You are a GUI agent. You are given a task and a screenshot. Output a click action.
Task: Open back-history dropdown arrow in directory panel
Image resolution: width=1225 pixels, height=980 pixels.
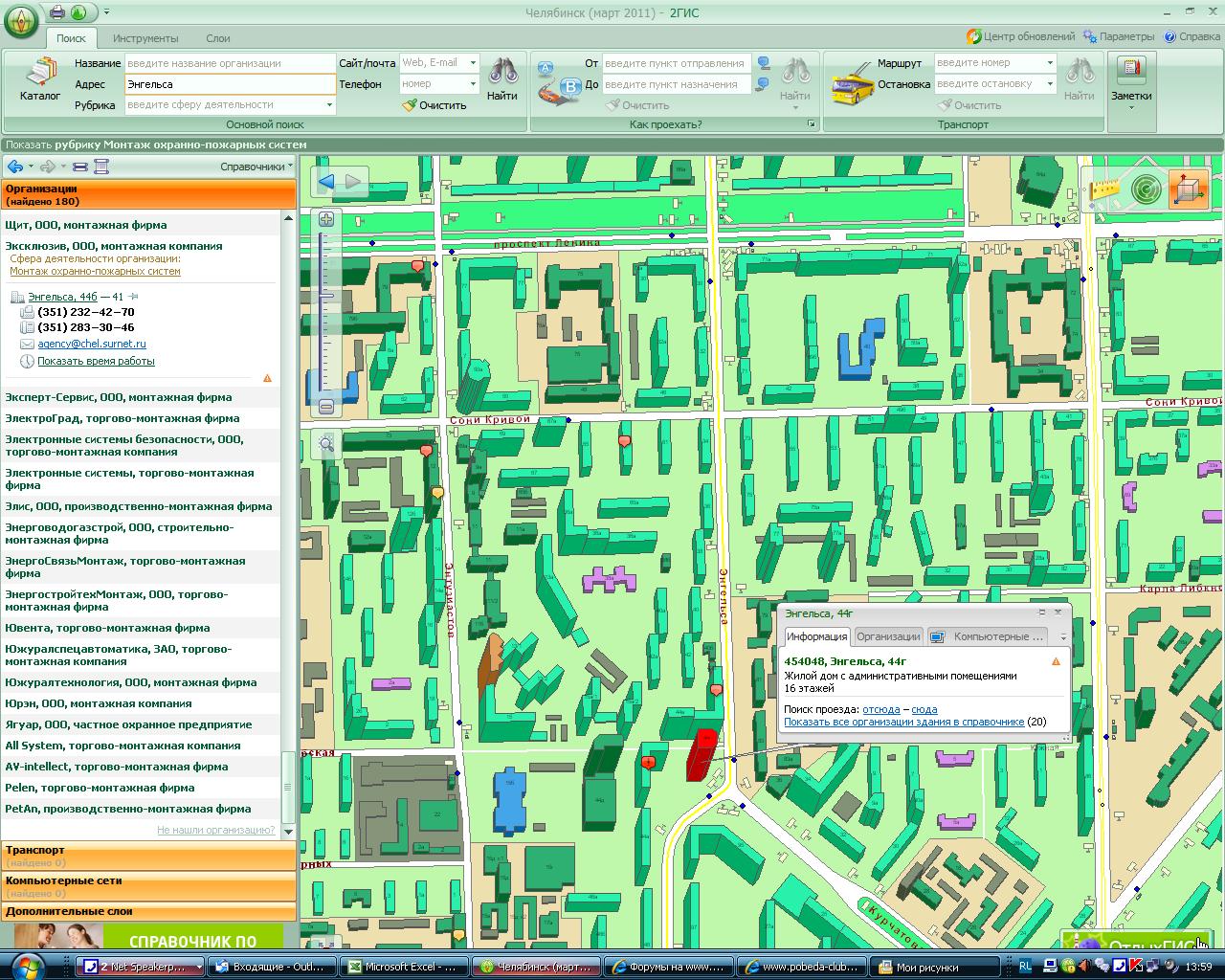click(31, 167)
